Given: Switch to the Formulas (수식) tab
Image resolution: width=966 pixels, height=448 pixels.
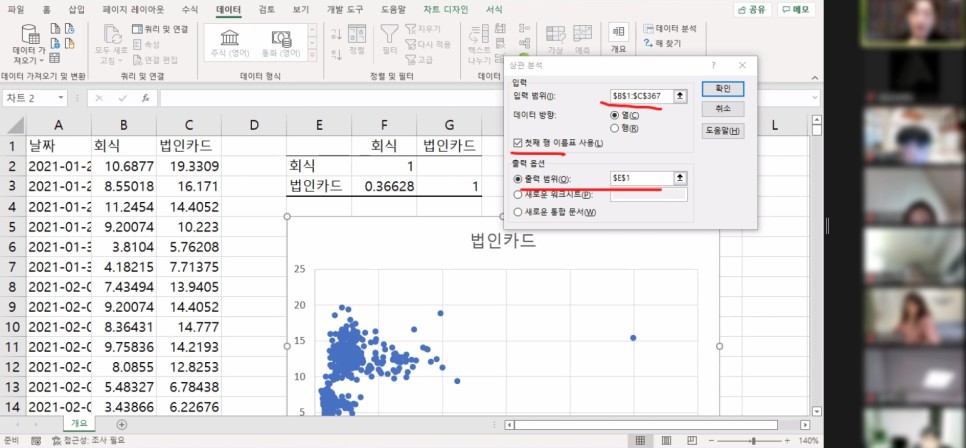Looking at the screenshot, I should coord(190,9).
